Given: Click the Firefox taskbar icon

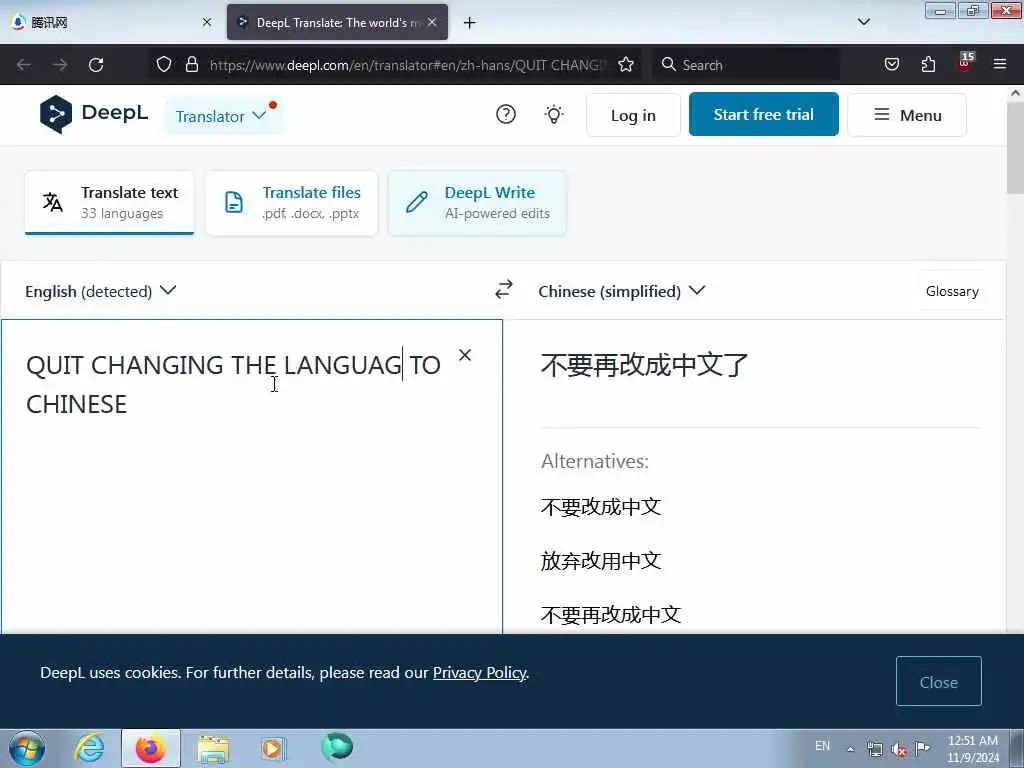Looking at the screenshot, I should (x=150, y=748).
